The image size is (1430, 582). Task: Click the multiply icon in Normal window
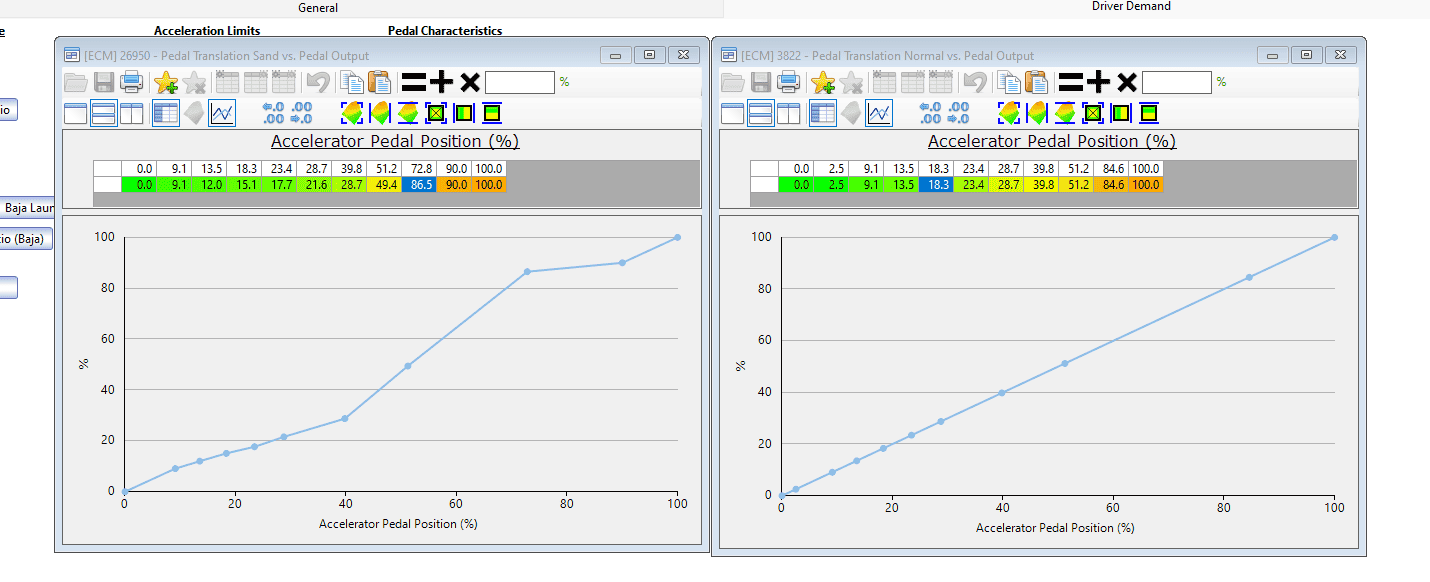click(x=1126, y=82)
